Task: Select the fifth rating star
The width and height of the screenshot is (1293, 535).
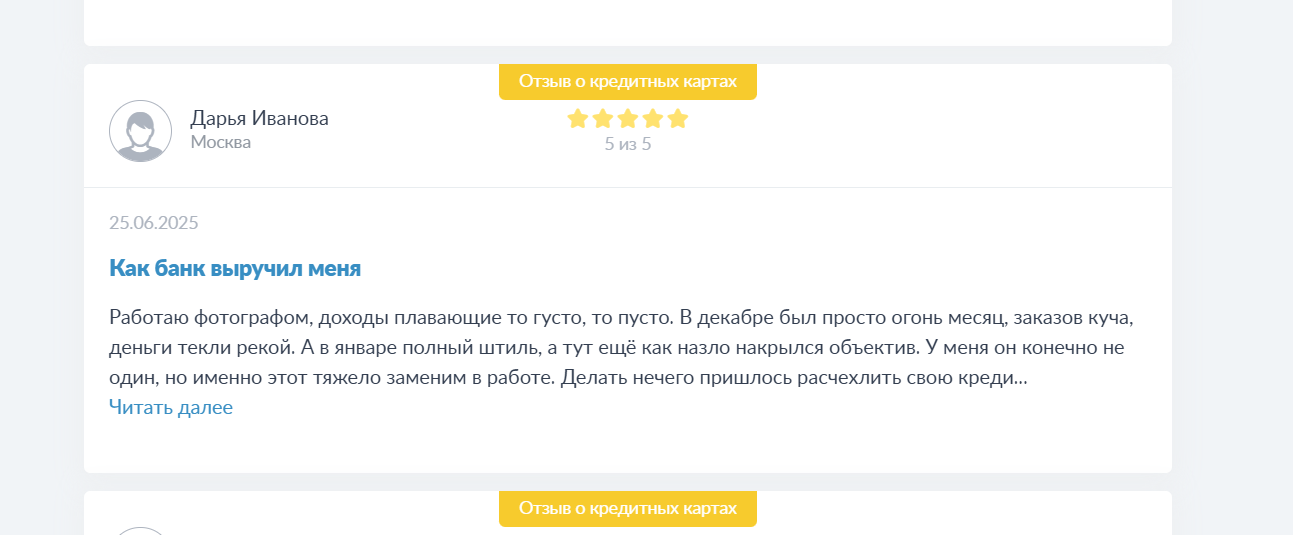Action: 677,119
